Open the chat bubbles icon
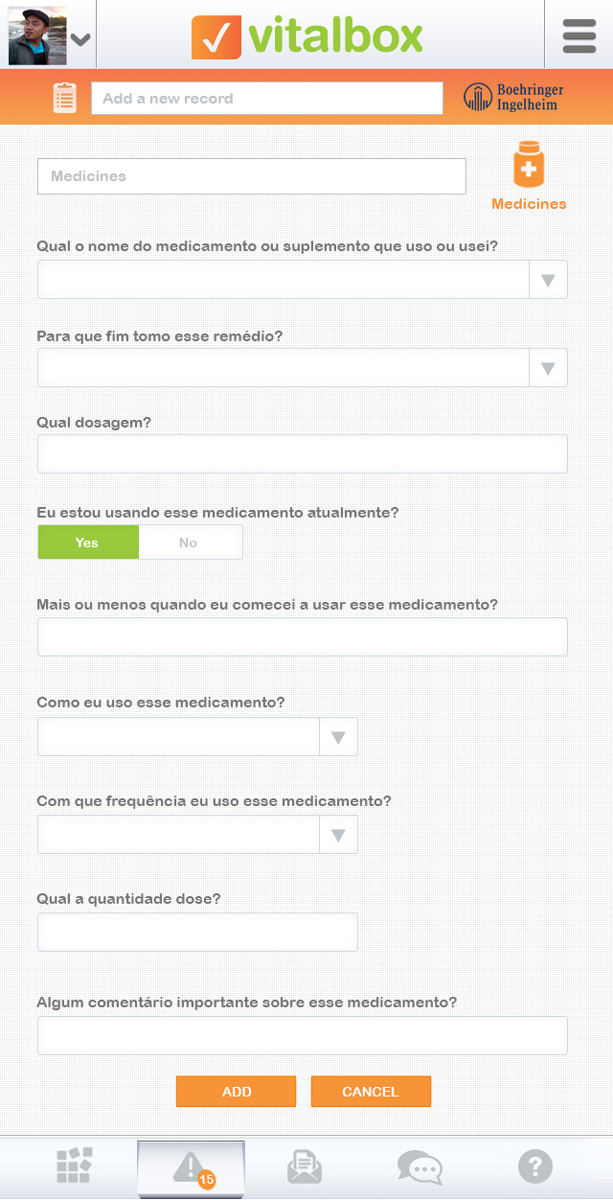This screenshot has height=1200, width=613. tap(419, 1166)
